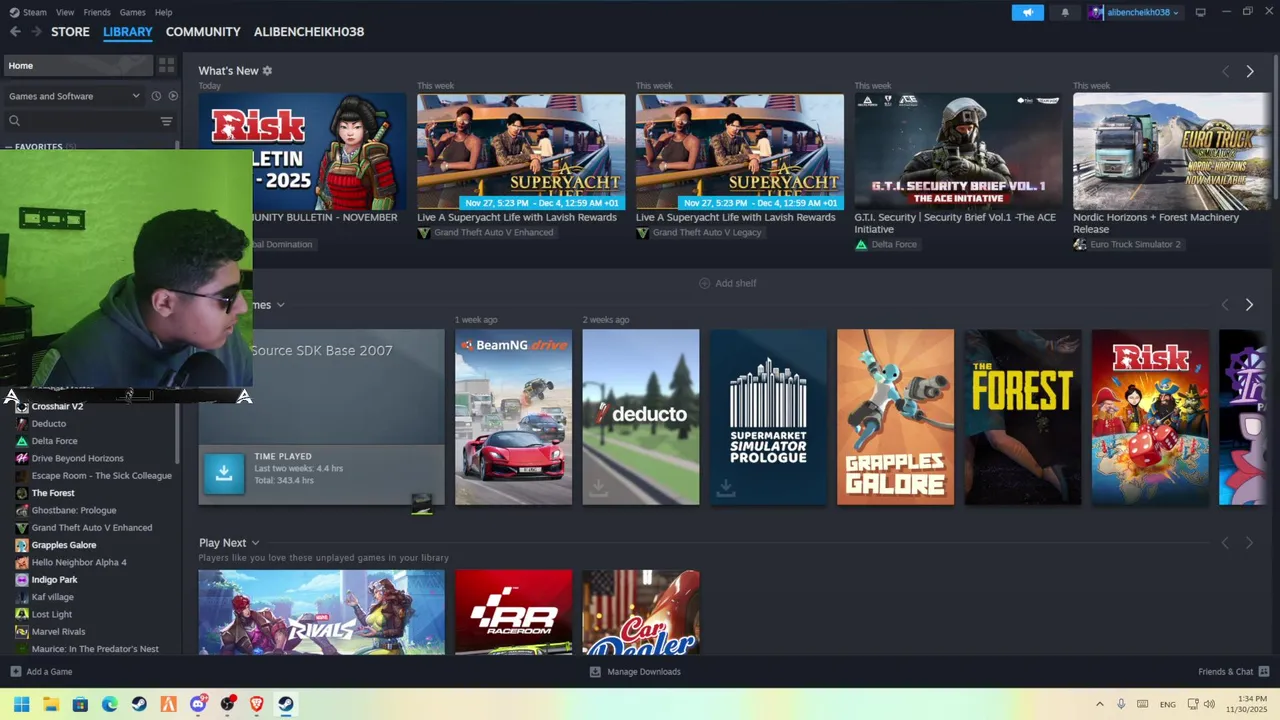Click the Home button in sidebar
Image resolution: width=1280 pixels, height=720 pixels.
78,65
